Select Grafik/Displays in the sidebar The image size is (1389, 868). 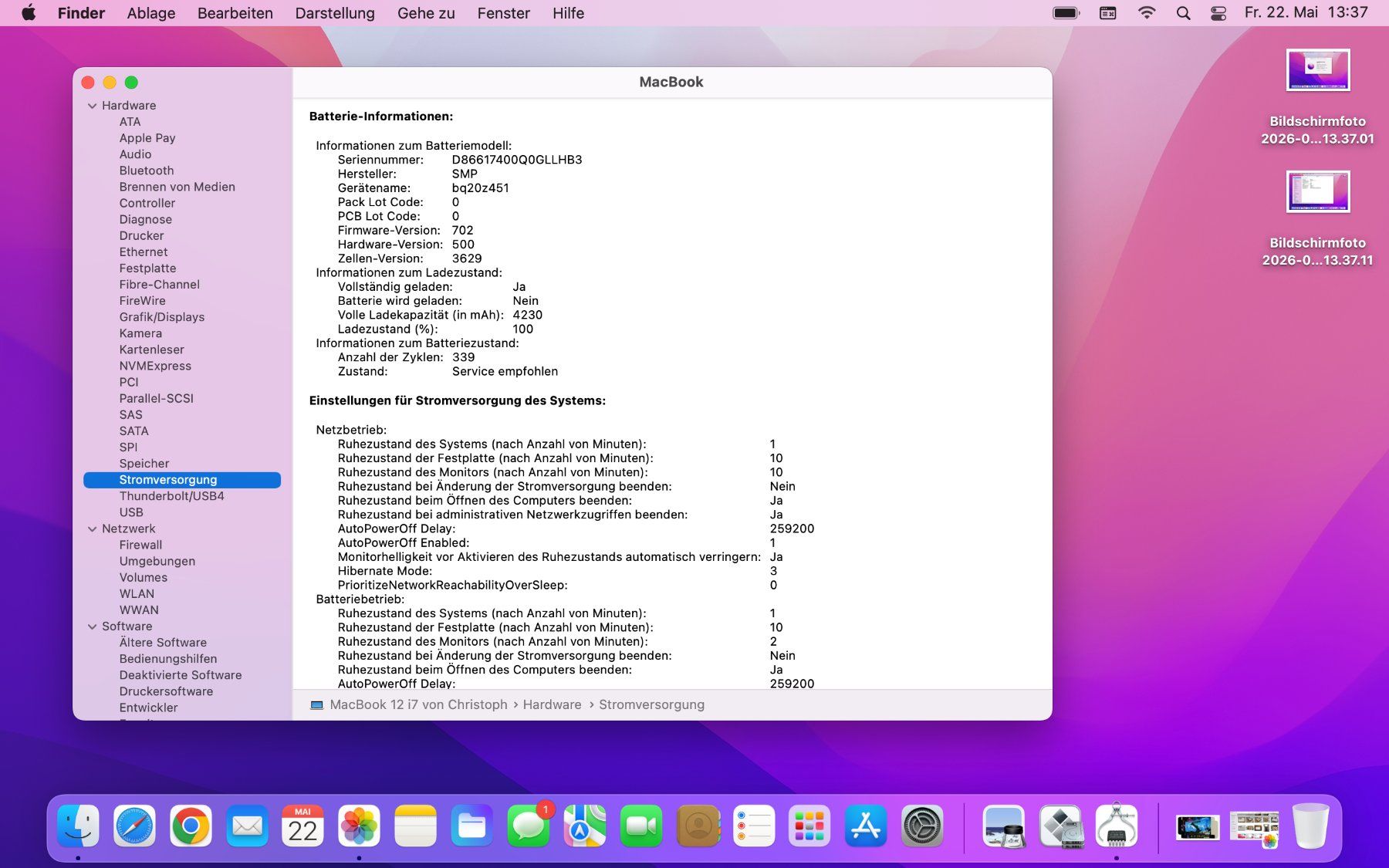point(162,317)
